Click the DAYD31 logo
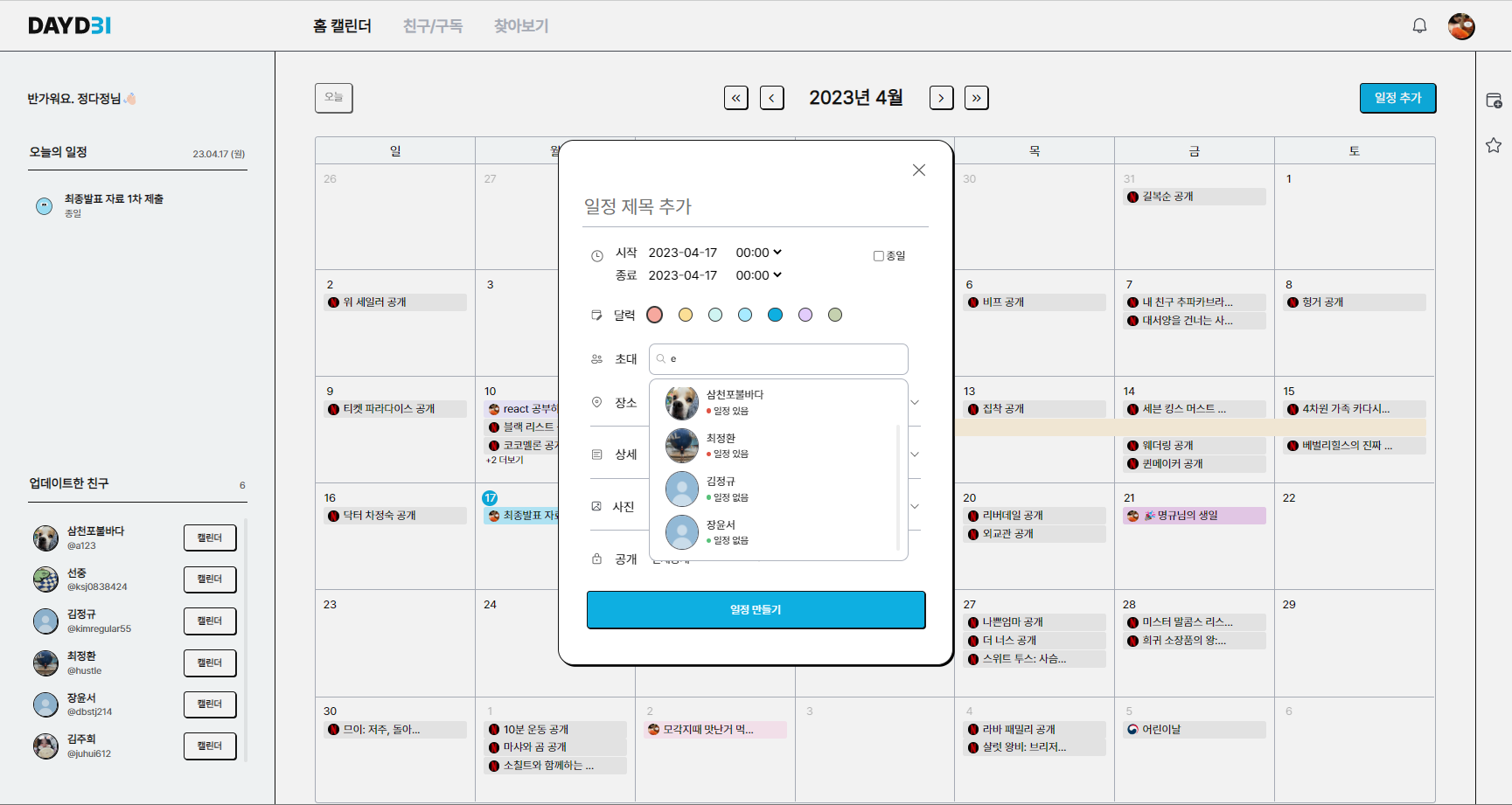The image size is (1512, 805). pyautogui.click(x=69, y=25)
